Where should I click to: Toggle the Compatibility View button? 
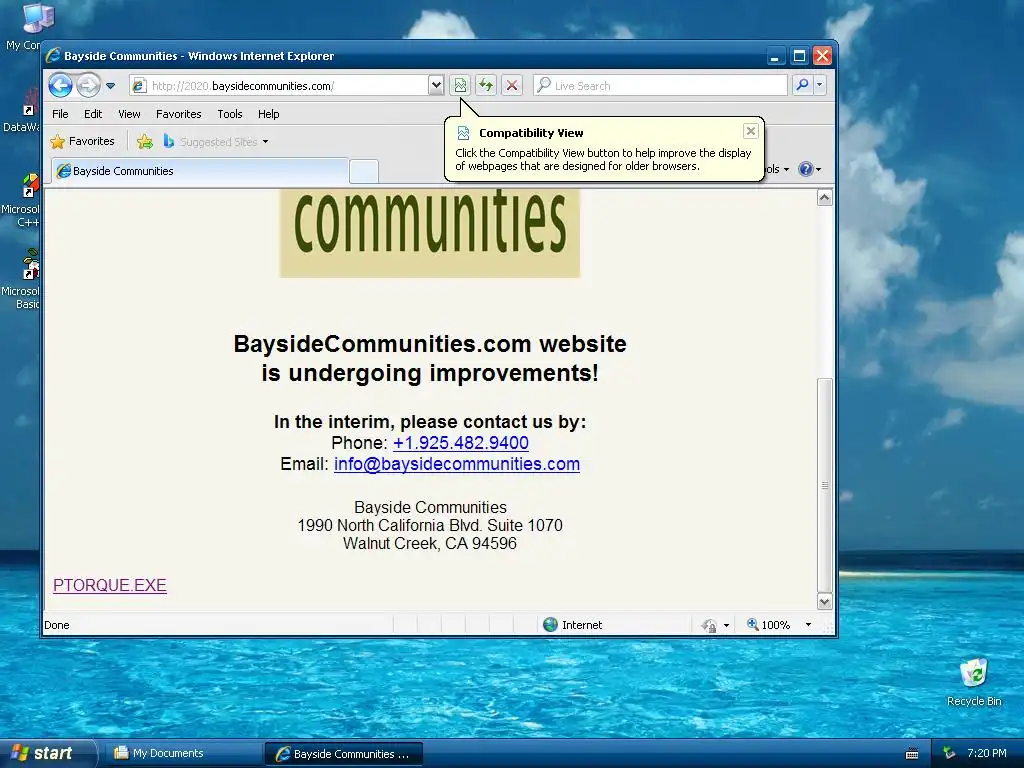[x=460, y=86]
